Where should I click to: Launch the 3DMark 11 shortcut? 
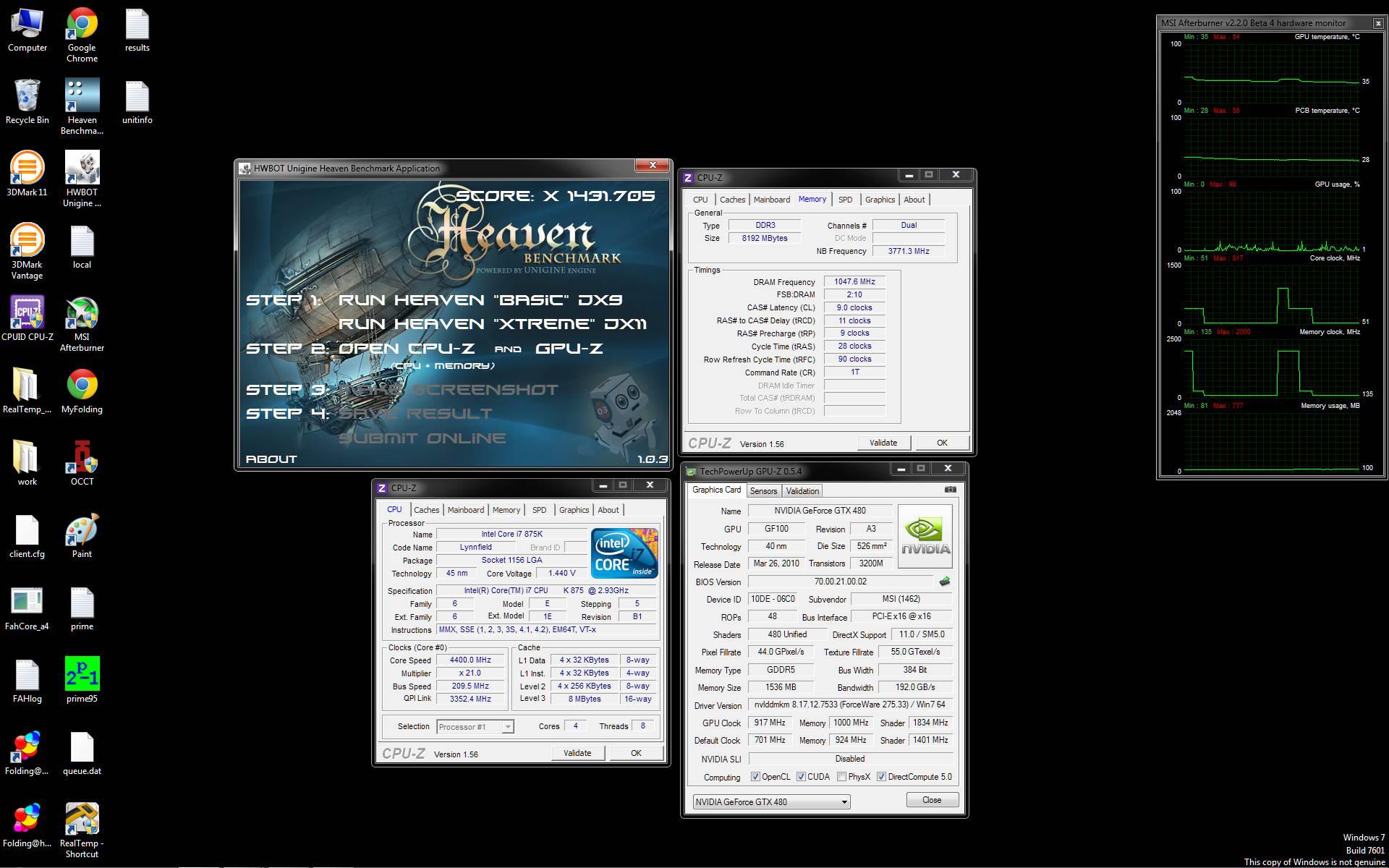click(x=27, y=175)
